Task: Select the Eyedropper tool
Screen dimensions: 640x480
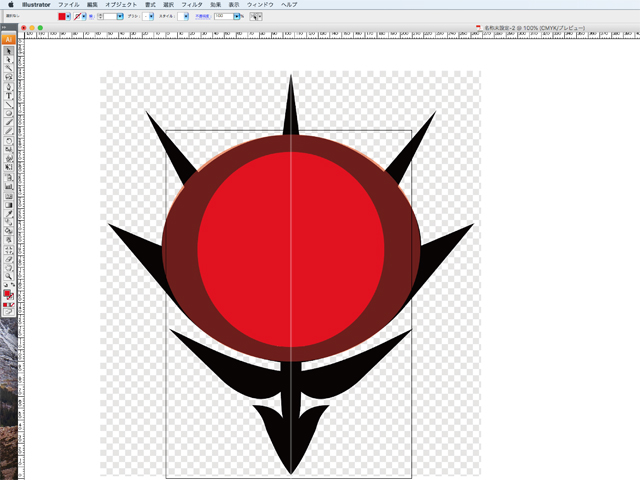Action: 9,214
